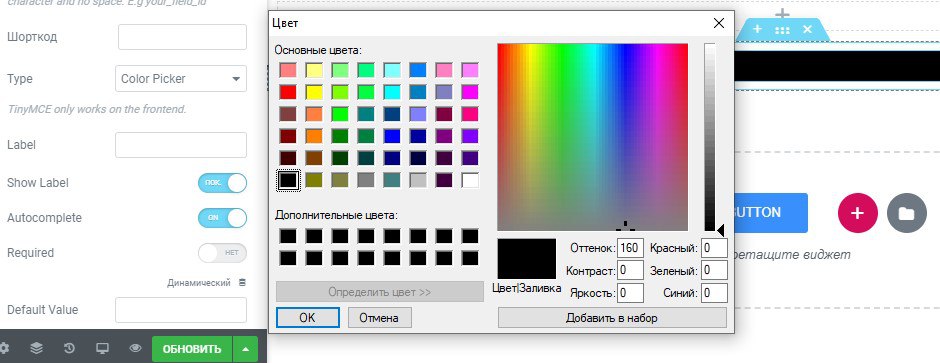Image resolution: width=940 pixels, height=363 pixels.
Task: Click OK in the color dialog
Action: 308,317
